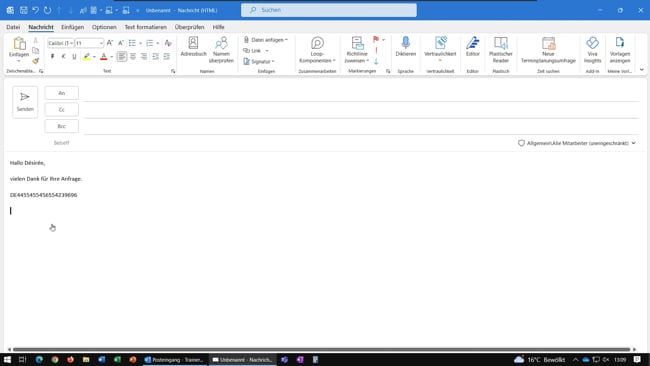Click the Einfügen paste clipboard icon
The image size is (650, 366).
tap(19, 43)
